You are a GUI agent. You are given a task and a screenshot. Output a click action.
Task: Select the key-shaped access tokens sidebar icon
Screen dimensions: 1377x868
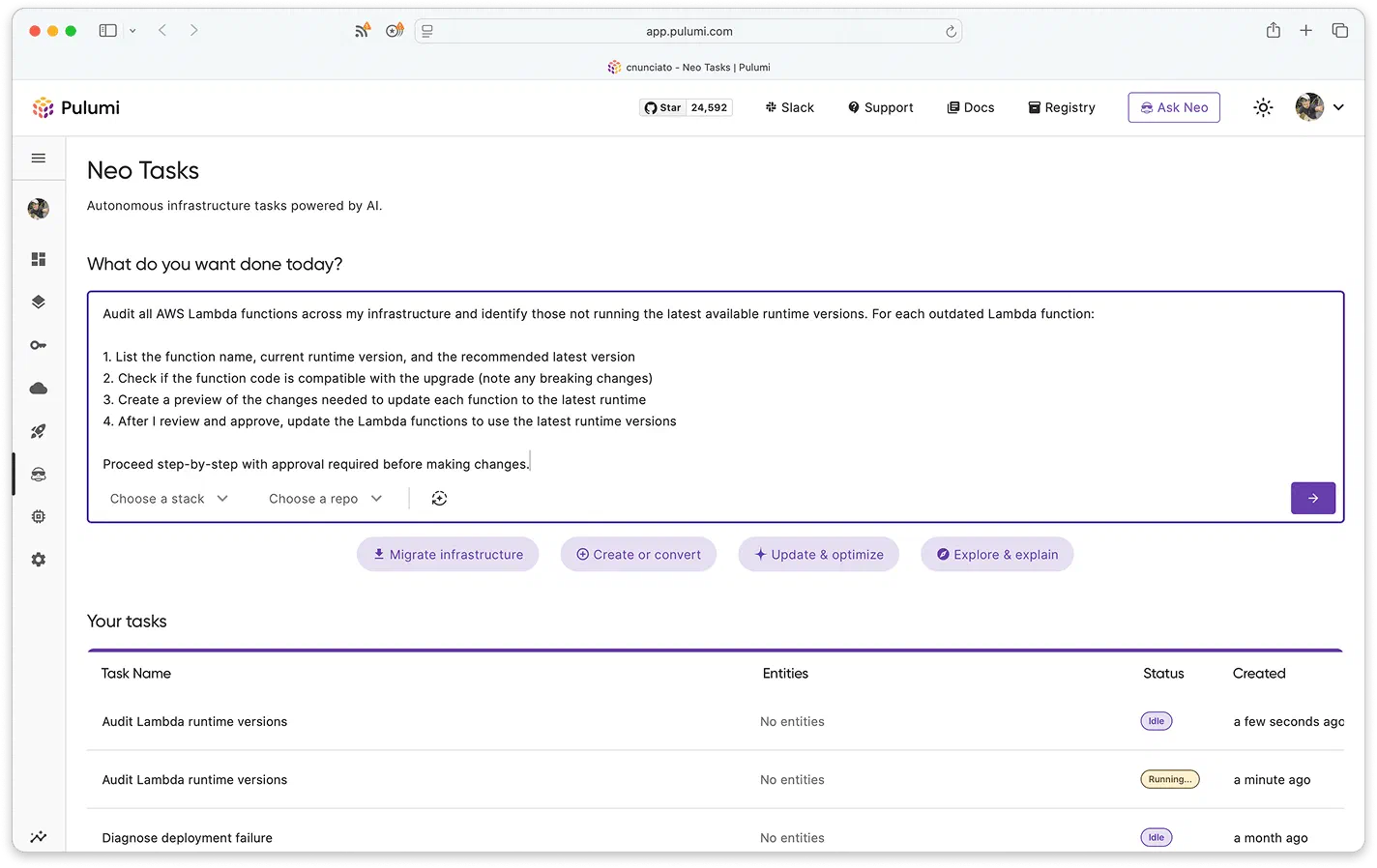(x=38, y=344)
